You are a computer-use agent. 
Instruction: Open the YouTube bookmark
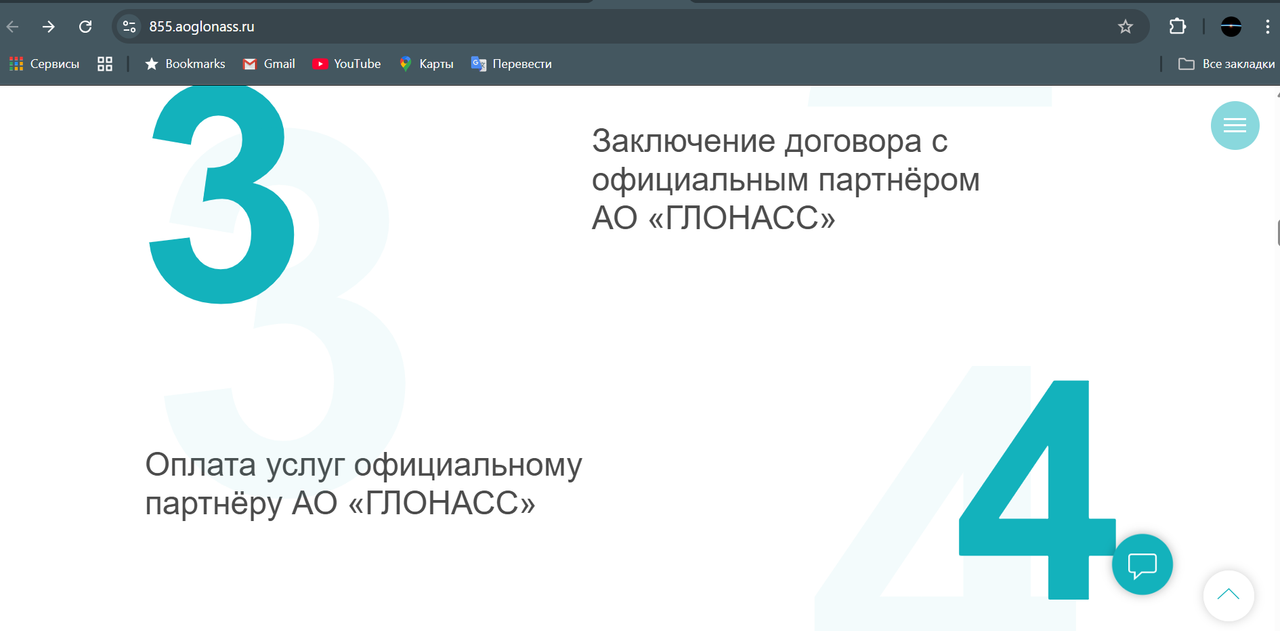tap(347, 64)
